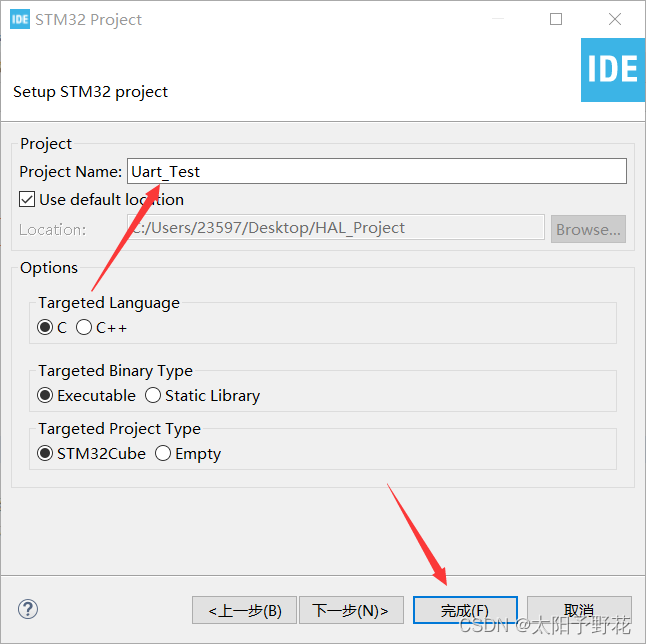Maximize the STM32 Project dialog window
The image size is (646, 644).
(556, 19)
